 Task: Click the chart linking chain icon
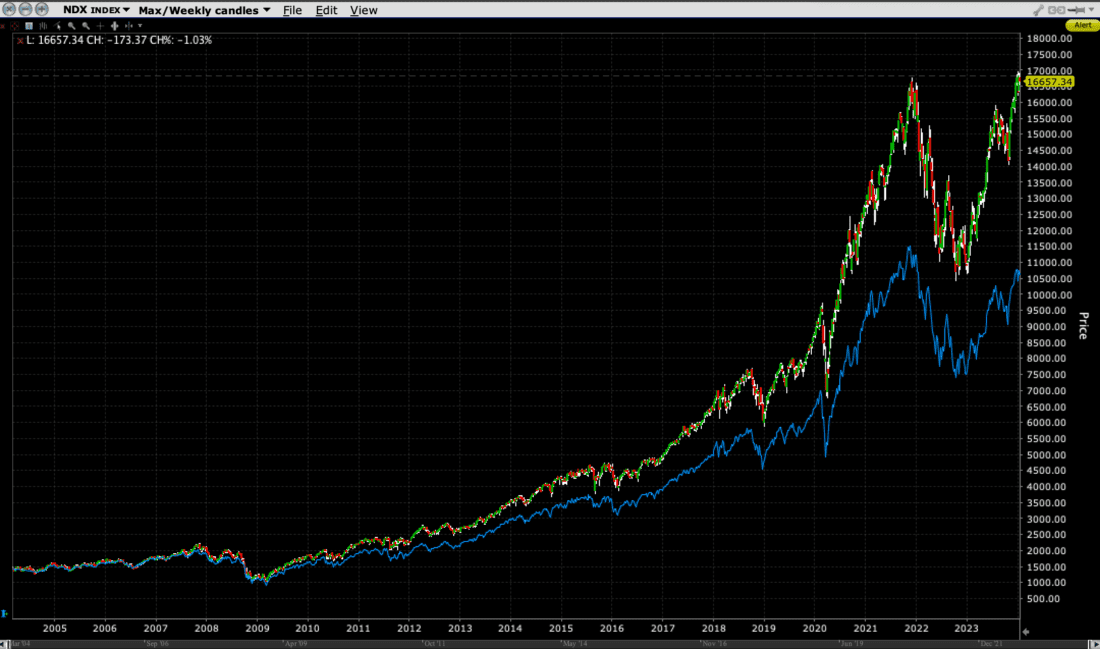1056,10
